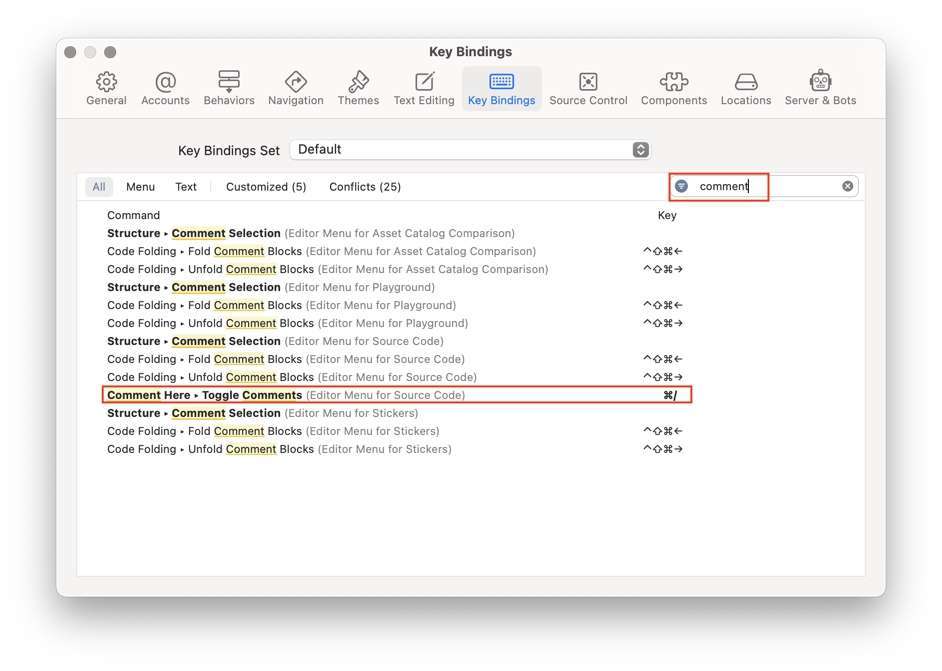The width and height of the screenshot is (942, 671).
Task: Open the Text Editing preferences
Action: [424, 88]
